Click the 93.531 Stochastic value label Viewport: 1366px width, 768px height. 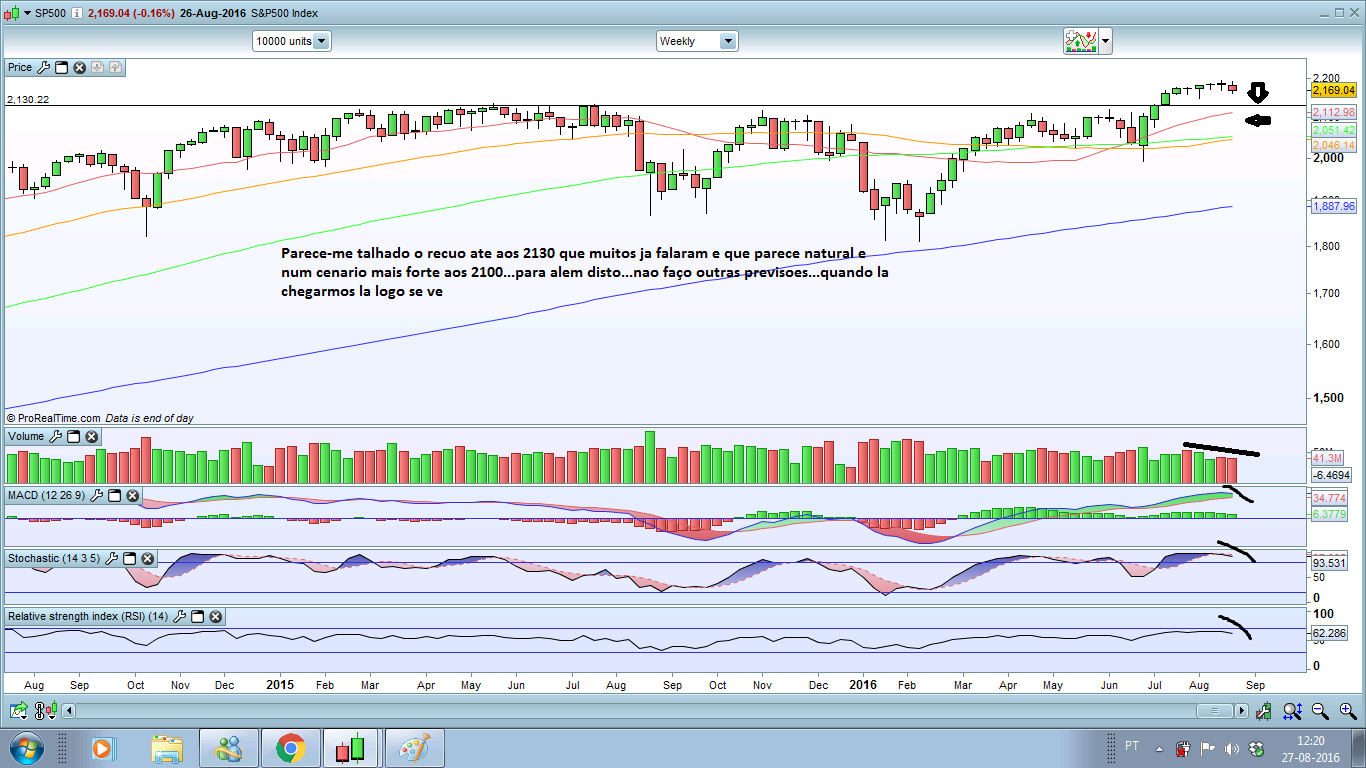coord(1328,563)
